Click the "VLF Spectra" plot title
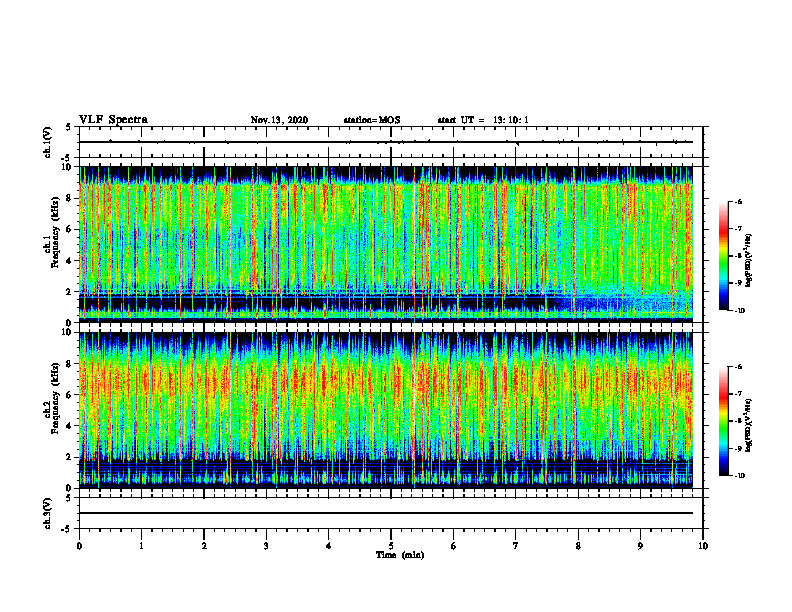This screenshot has height=612, width=792. (x=113, y=120)
